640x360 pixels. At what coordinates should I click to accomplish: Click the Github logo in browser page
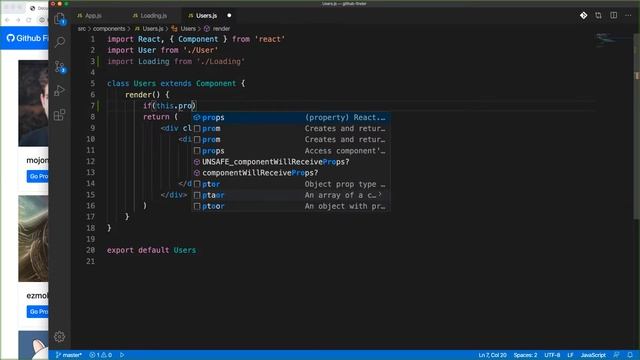(11, 38)
